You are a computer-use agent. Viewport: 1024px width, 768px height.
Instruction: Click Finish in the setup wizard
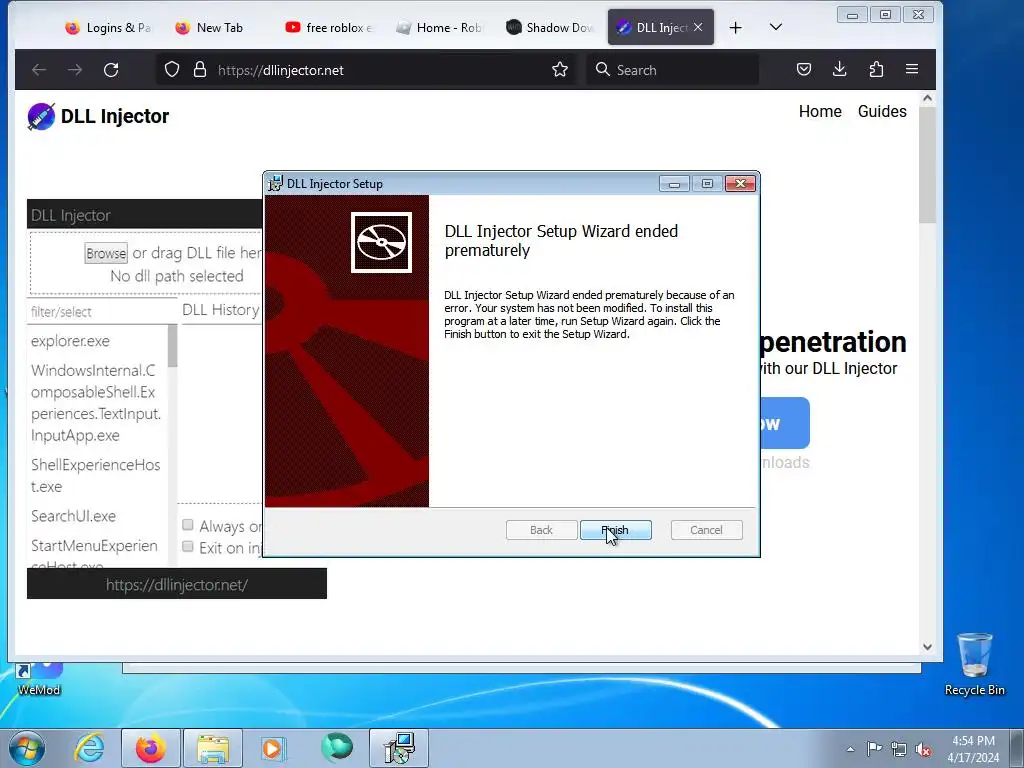[x=615, y=530]
